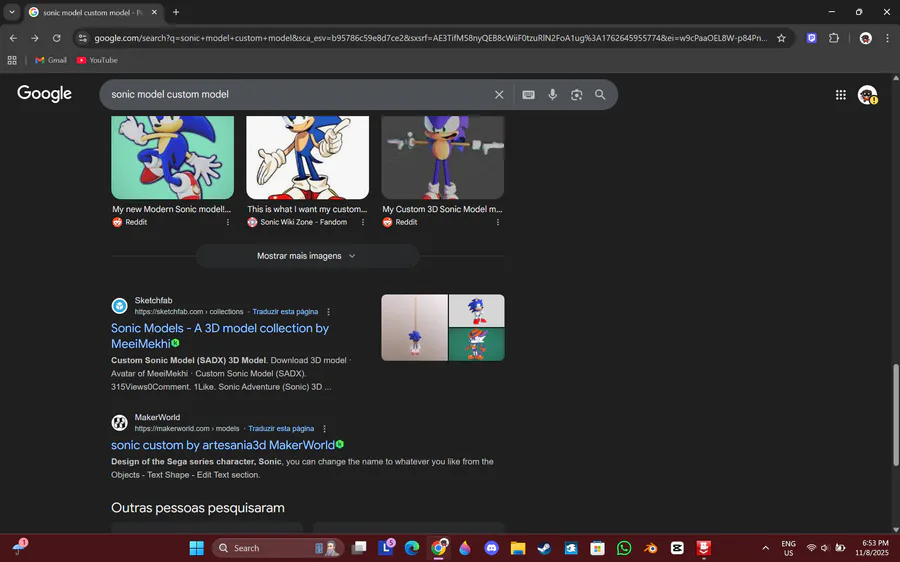Open Sonic Models collection by MeeiMekhi result
This screenshot has width=900, height=562.
tap(220, 336)
